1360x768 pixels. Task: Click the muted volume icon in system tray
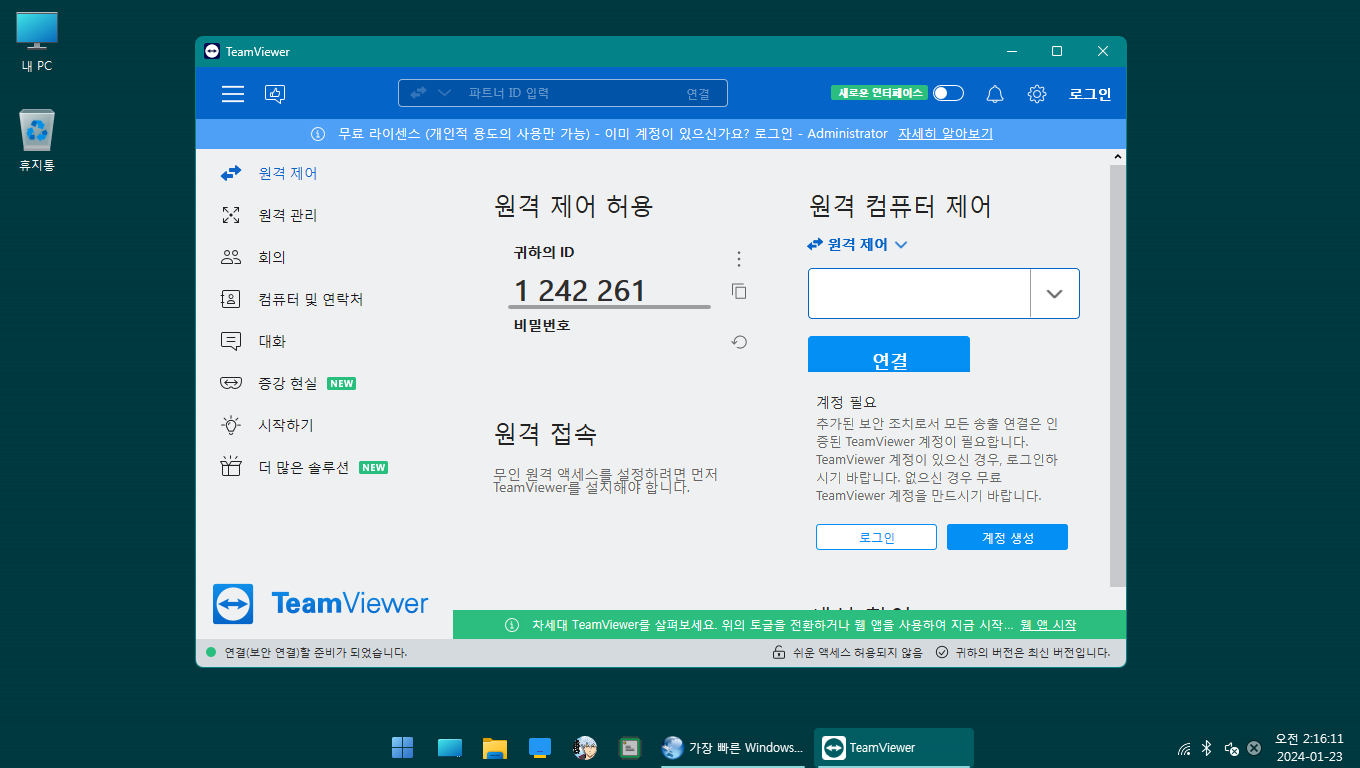1232,748
